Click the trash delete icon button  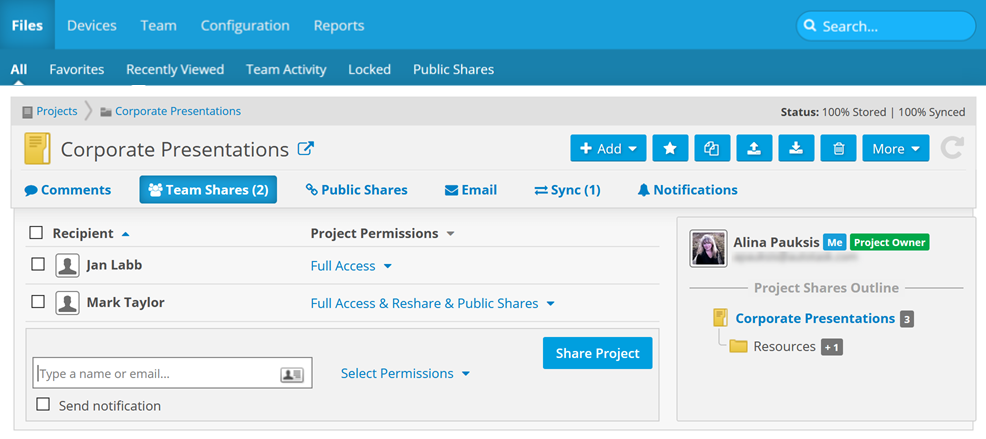click(838, 149)
